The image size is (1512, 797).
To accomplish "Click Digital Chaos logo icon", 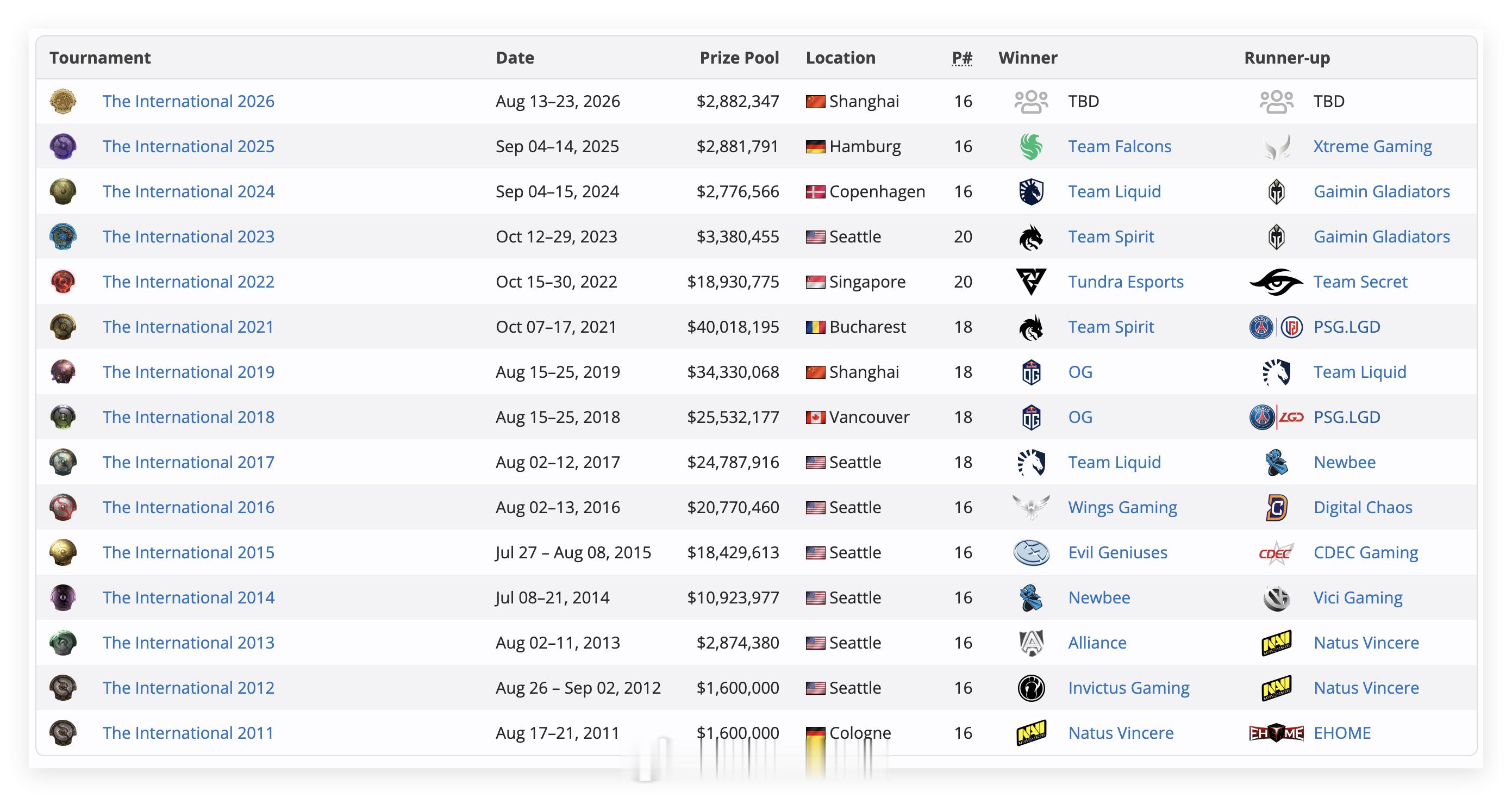I will tap(1277, 507).
